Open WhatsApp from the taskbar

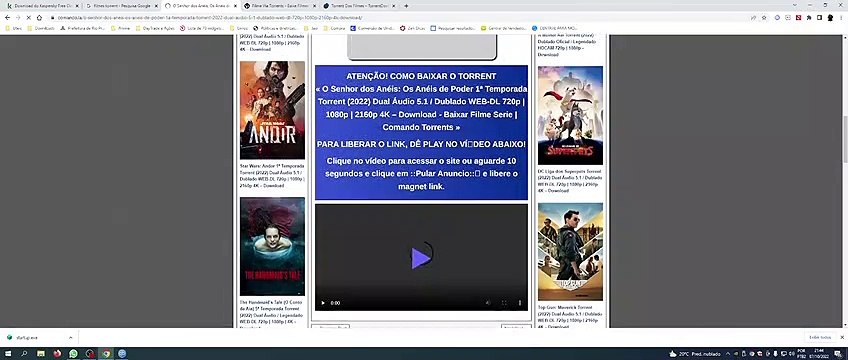(x=74, y=354)
